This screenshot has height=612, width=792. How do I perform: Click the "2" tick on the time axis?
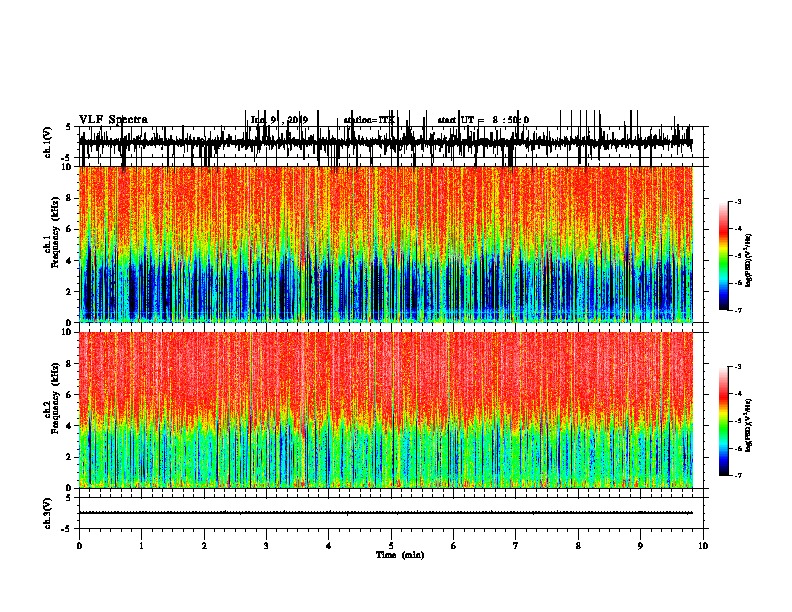pos(204,546)
